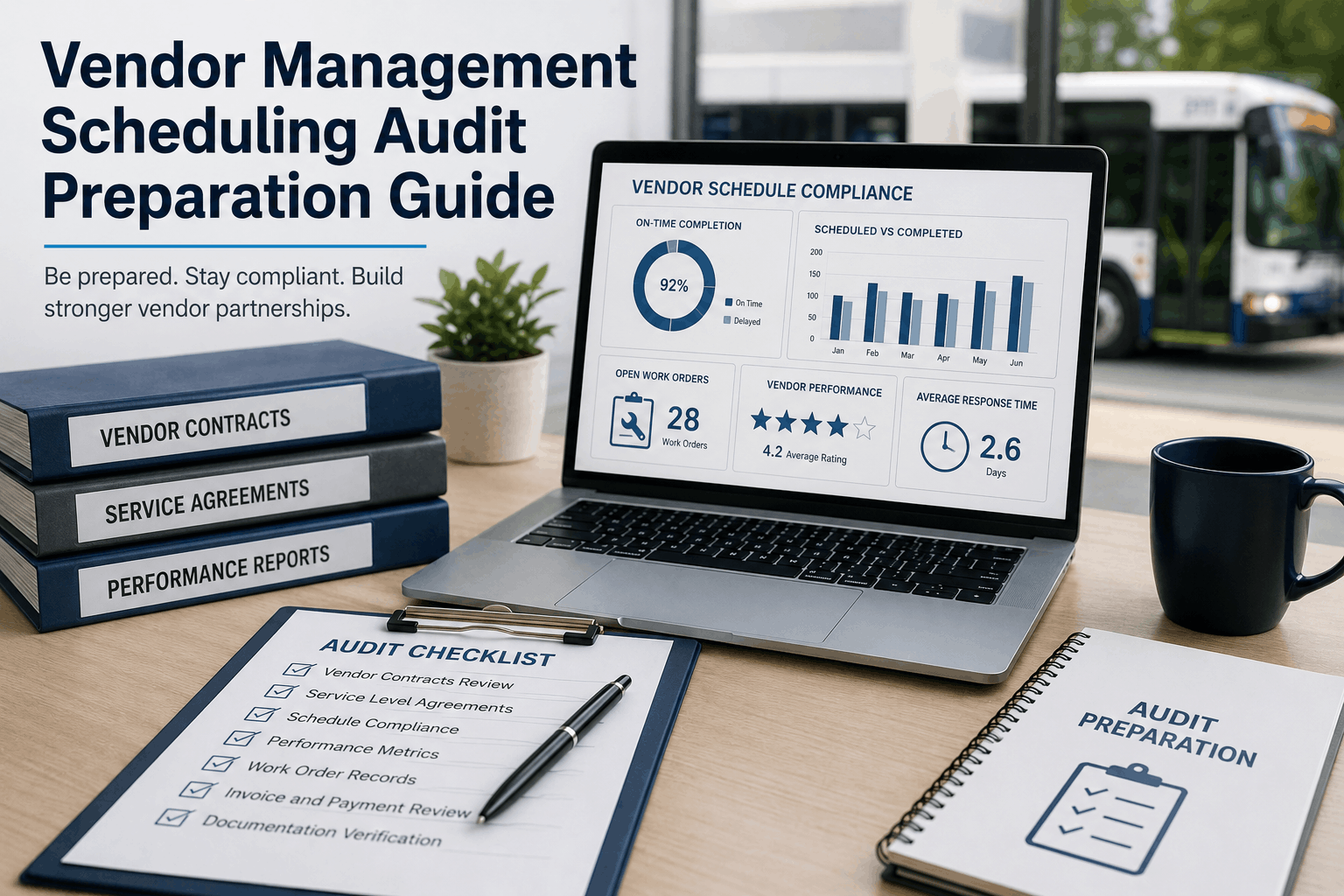The height and width of the screenshot is (896, 1344).
Task: Toggle the Performance Metrics checkbox
Action: click(x=241, y=738)
